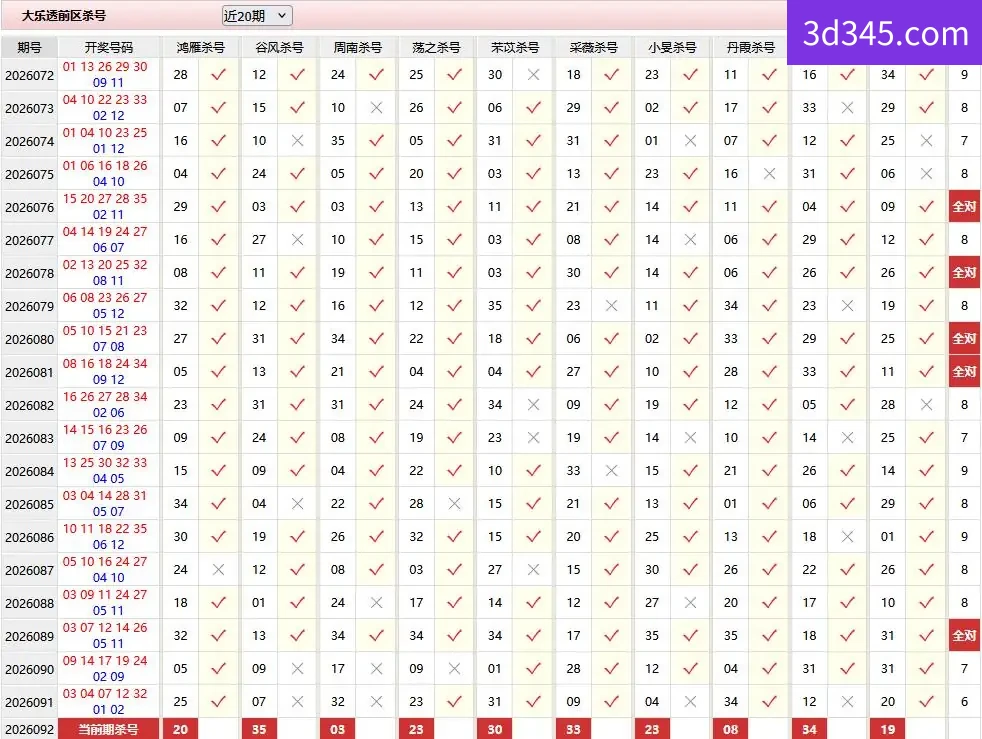
Task: Select the 开奖号码 column header
Action: tap(109, 48)
